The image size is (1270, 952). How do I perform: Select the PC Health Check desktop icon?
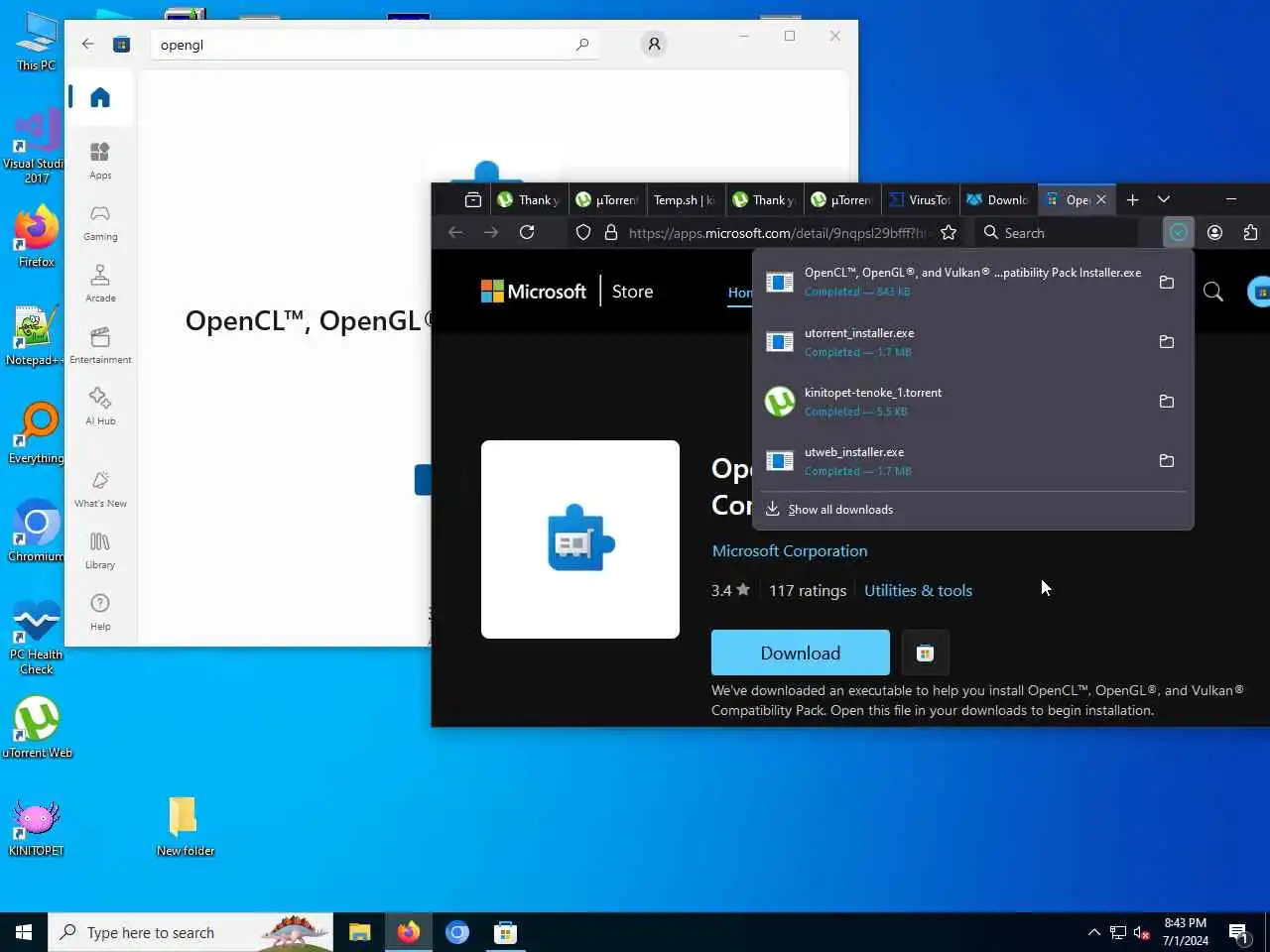(x=37, y=638)
